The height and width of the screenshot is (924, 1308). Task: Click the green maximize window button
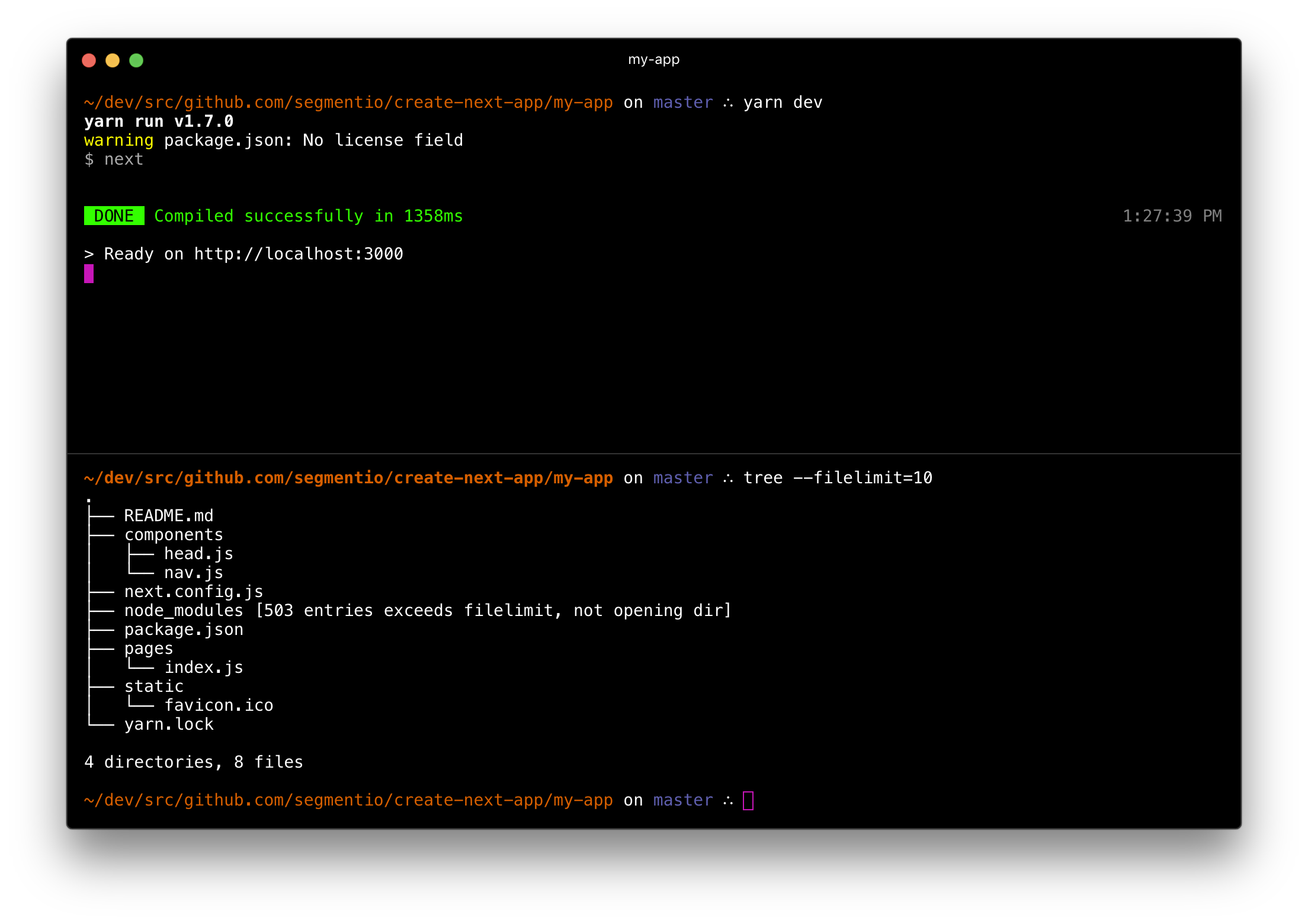tap(136, 60)
